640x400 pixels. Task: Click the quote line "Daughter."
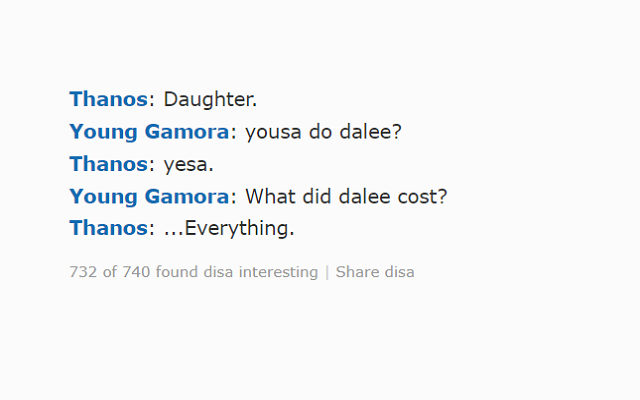tap(210, 99)
